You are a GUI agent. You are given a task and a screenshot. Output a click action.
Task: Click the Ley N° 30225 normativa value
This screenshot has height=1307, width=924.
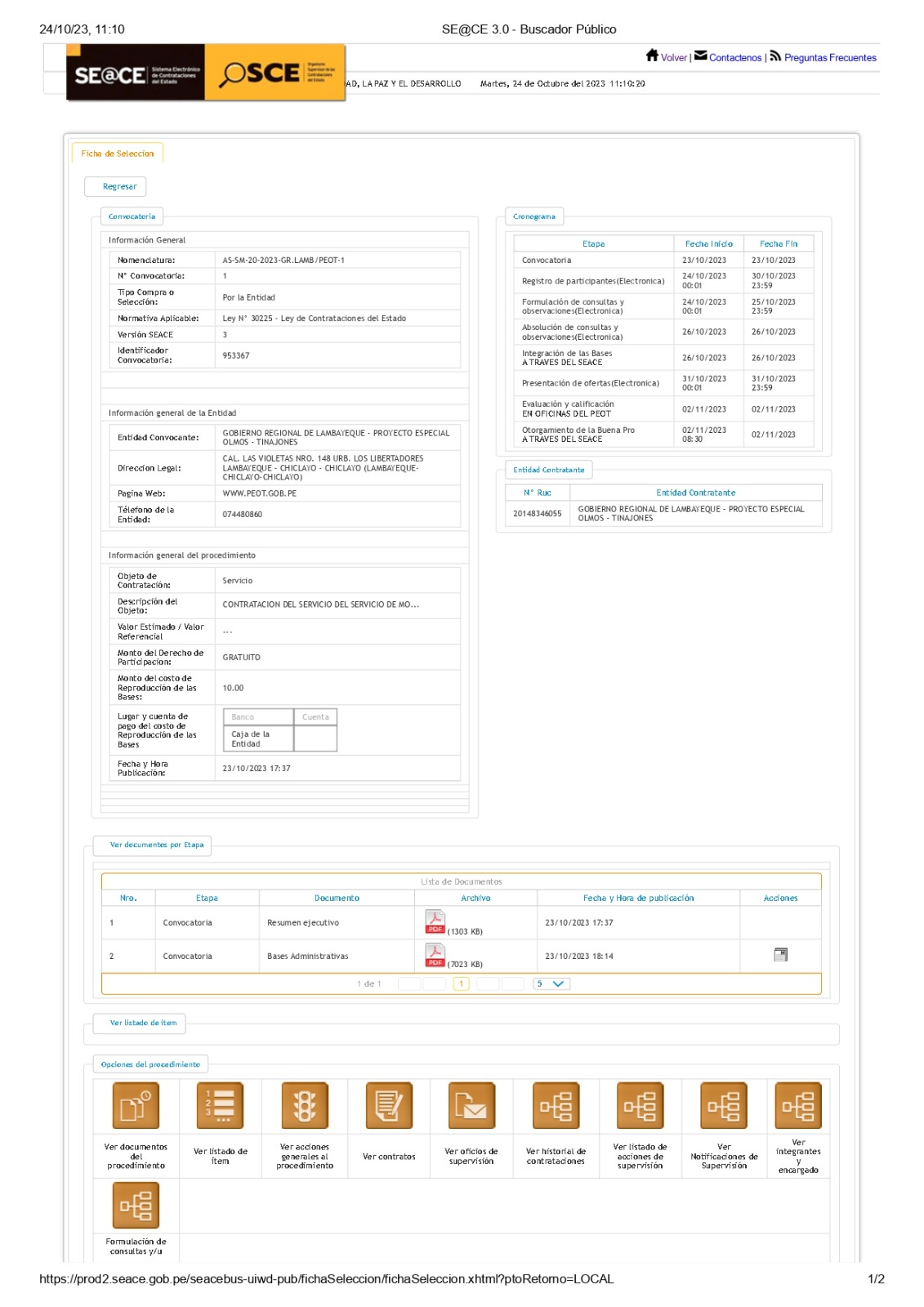pyautogui.click(x=315, y=319)
